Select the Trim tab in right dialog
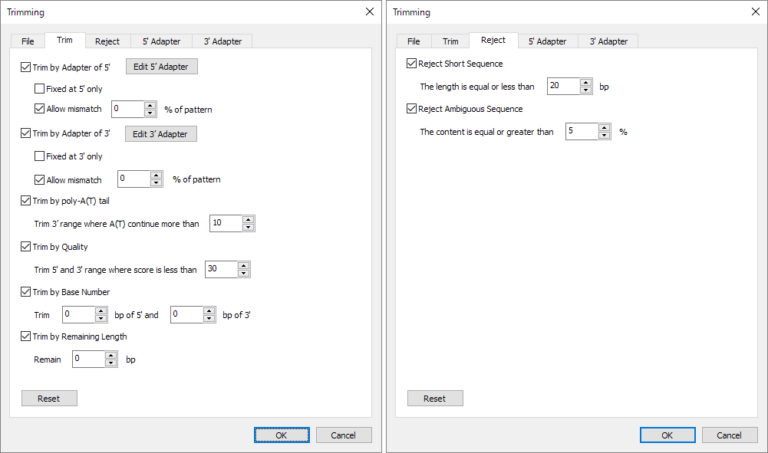 tap(451, 41)
